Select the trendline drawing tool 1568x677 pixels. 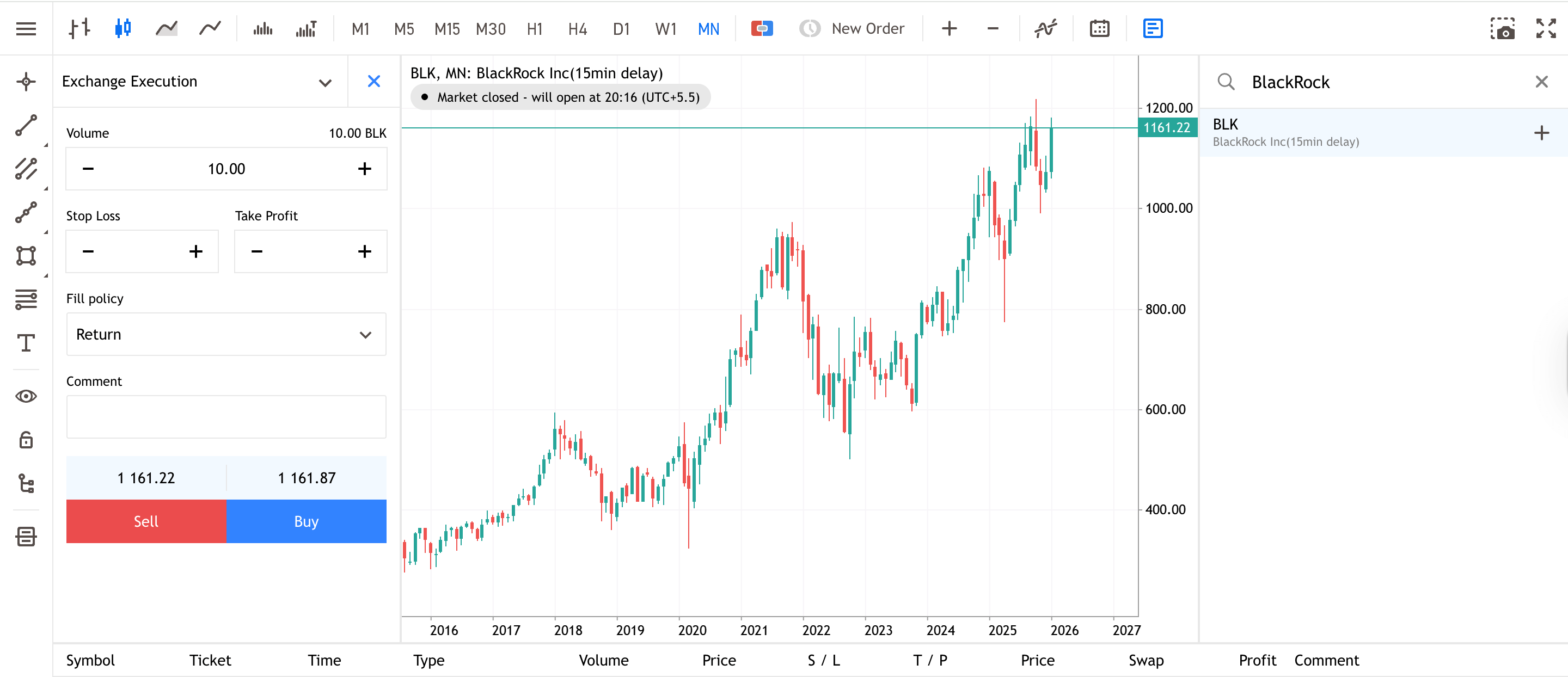pyautogui.click(x=26, y=126)
